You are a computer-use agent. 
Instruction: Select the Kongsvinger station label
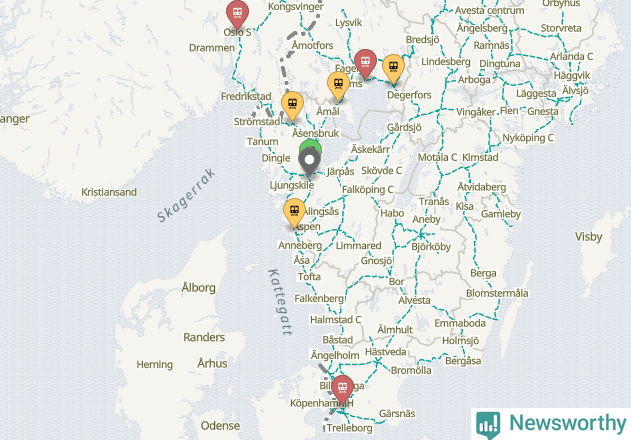coord(296,7)
